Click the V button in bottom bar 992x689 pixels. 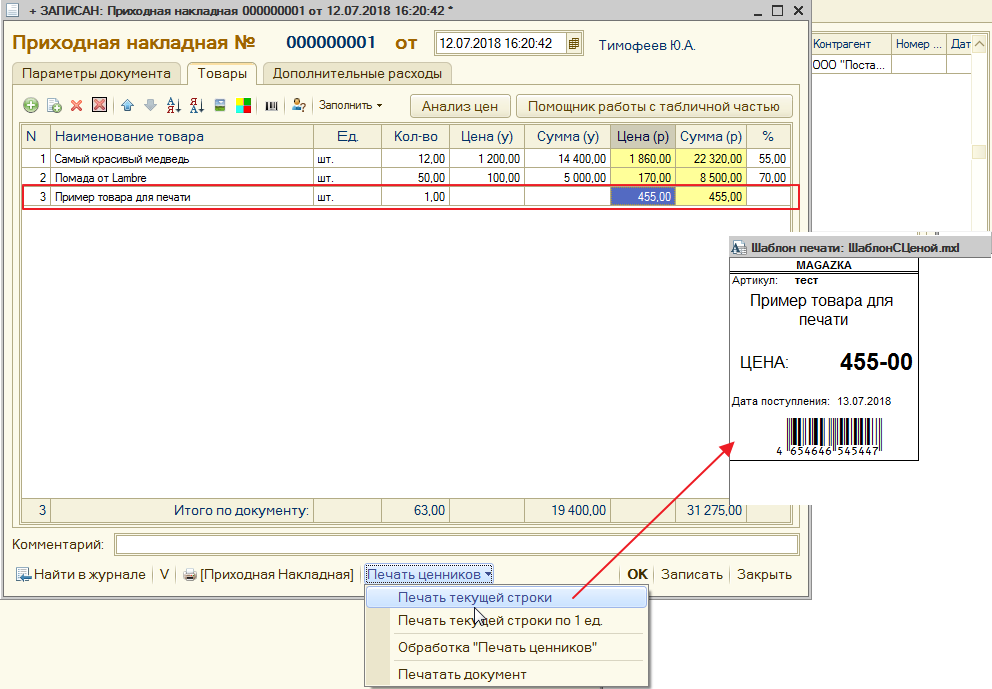pyautogui.click(x=164, y=574)
